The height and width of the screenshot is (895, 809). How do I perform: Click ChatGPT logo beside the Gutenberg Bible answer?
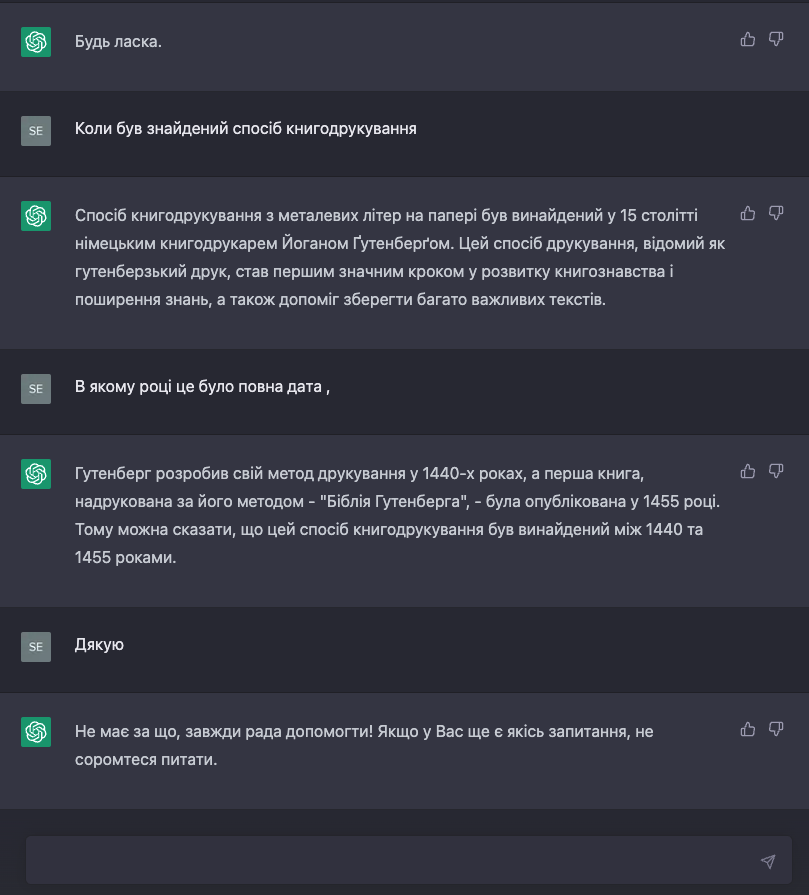pos(36,474)
